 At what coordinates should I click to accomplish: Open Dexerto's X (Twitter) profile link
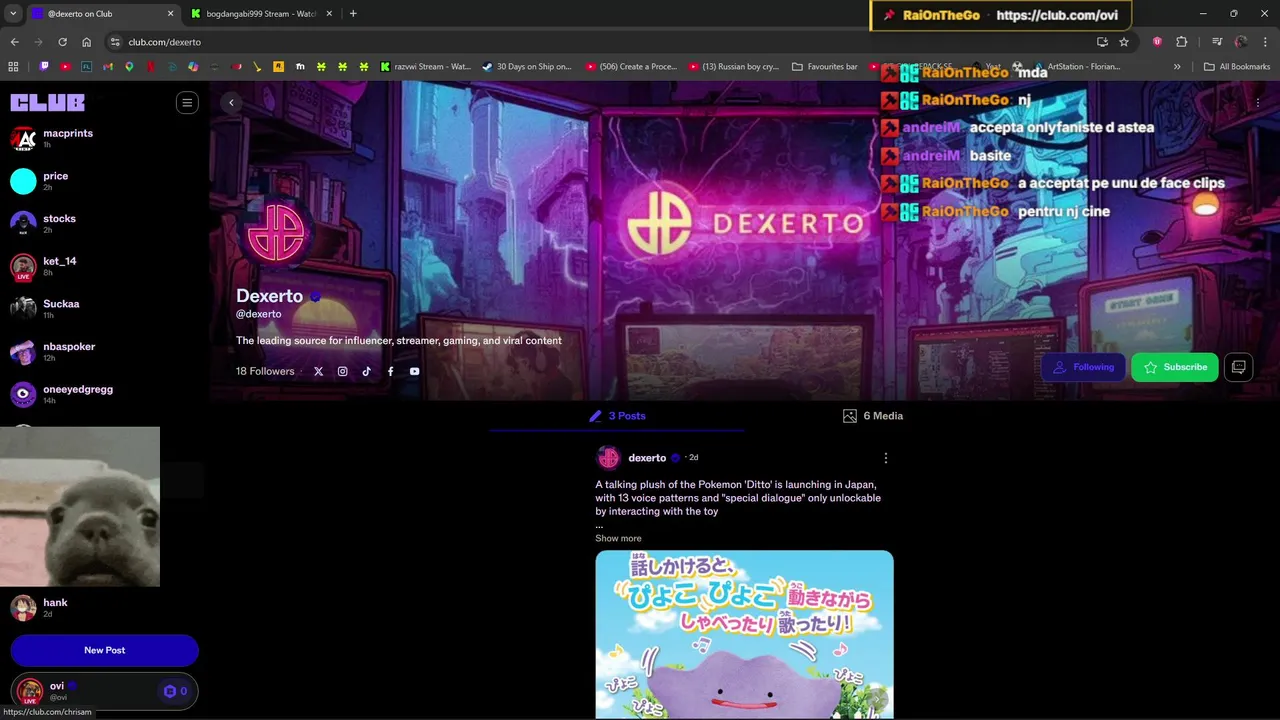pyautogui.click(x=318, y=371)
